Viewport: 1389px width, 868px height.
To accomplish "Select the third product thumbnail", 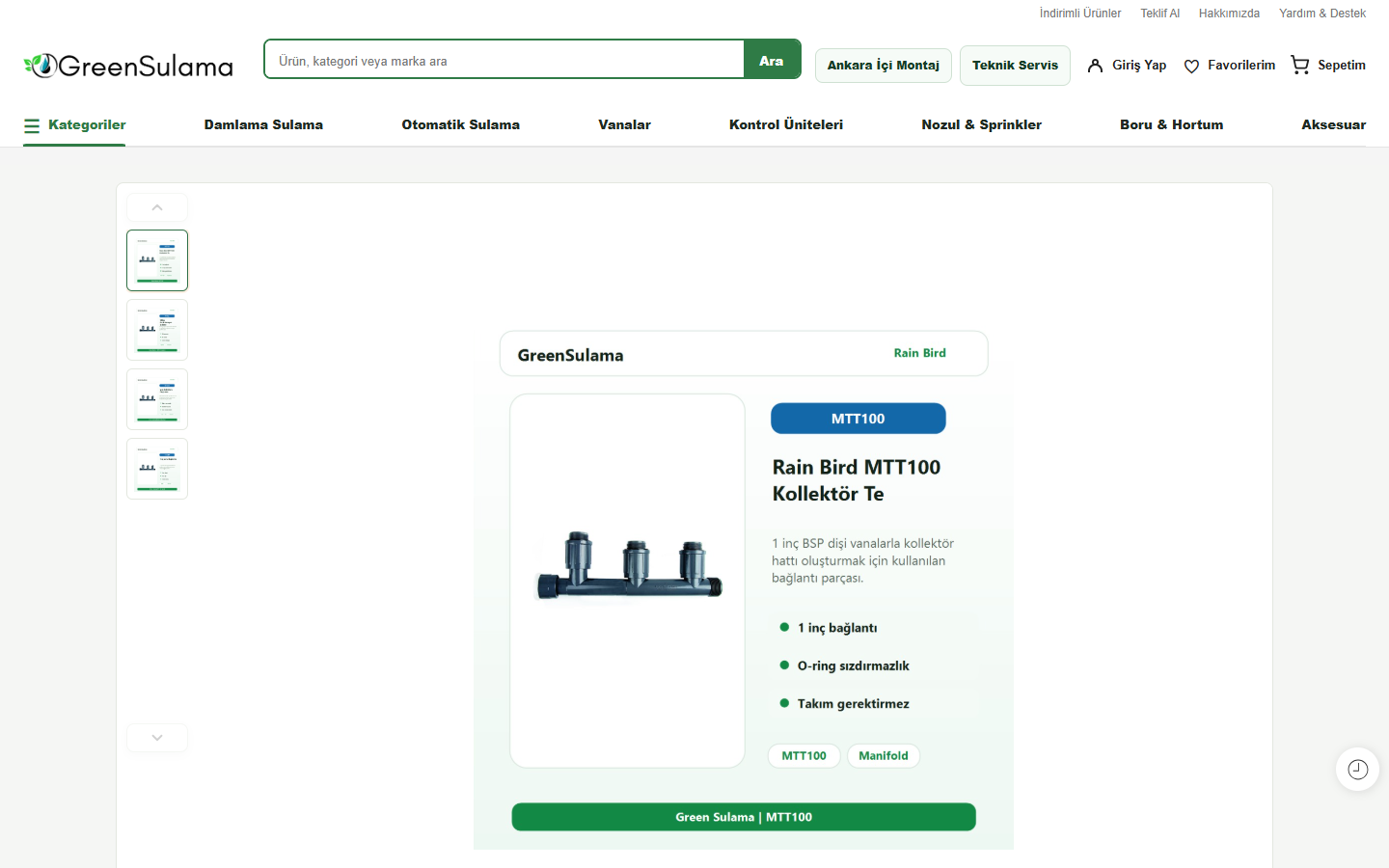I will point(157,399).
